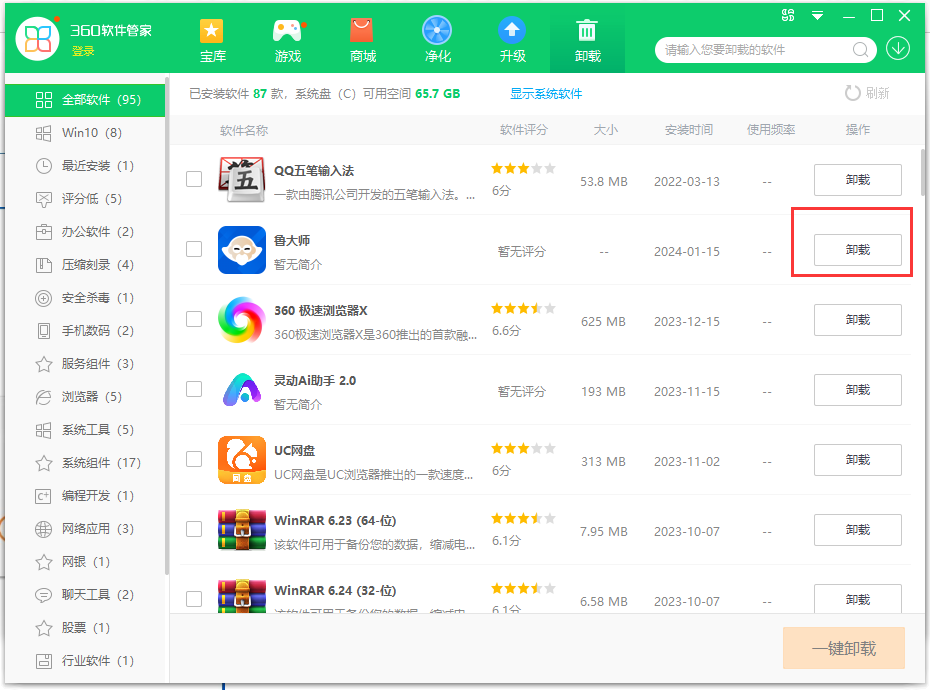Focus the uninstall software search field
The height and width of the screenshot is (690, 930).
coord(765,50)
